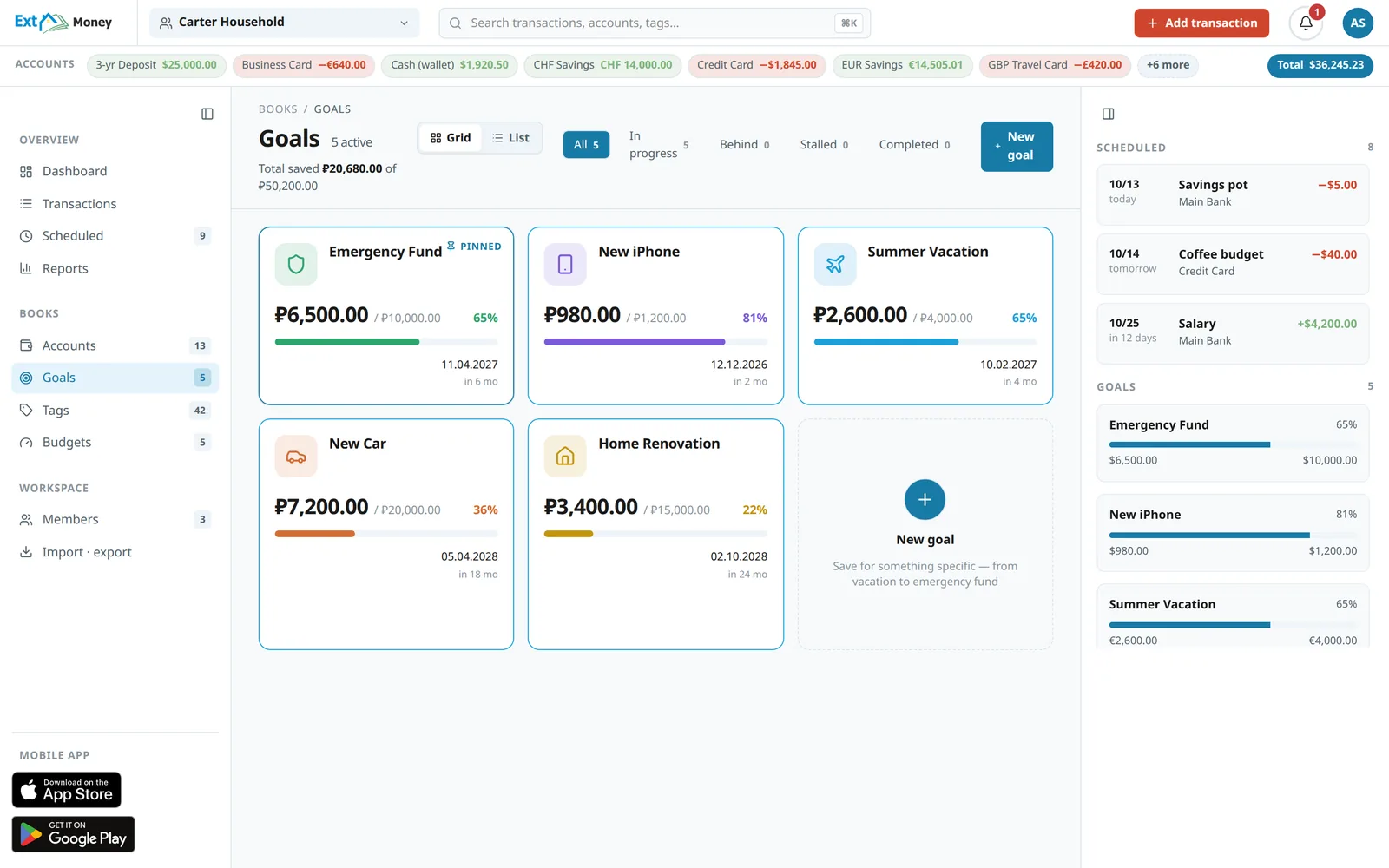Switch to List view

[510, 138]
